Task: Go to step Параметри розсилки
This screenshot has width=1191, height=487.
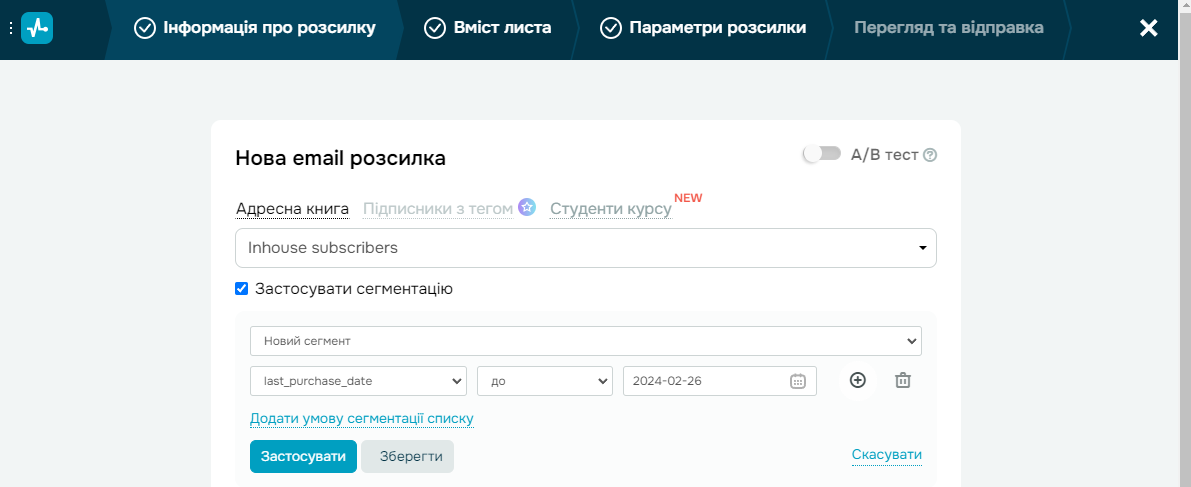Action: pos(703,28)
